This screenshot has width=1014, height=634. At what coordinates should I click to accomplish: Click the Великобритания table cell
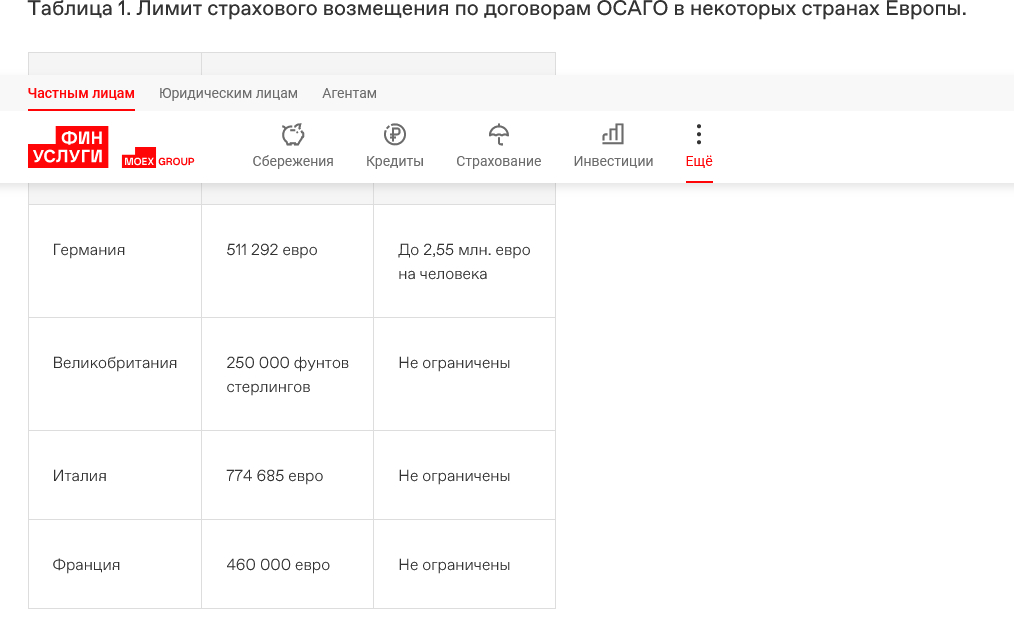click(x=115, y=374)
